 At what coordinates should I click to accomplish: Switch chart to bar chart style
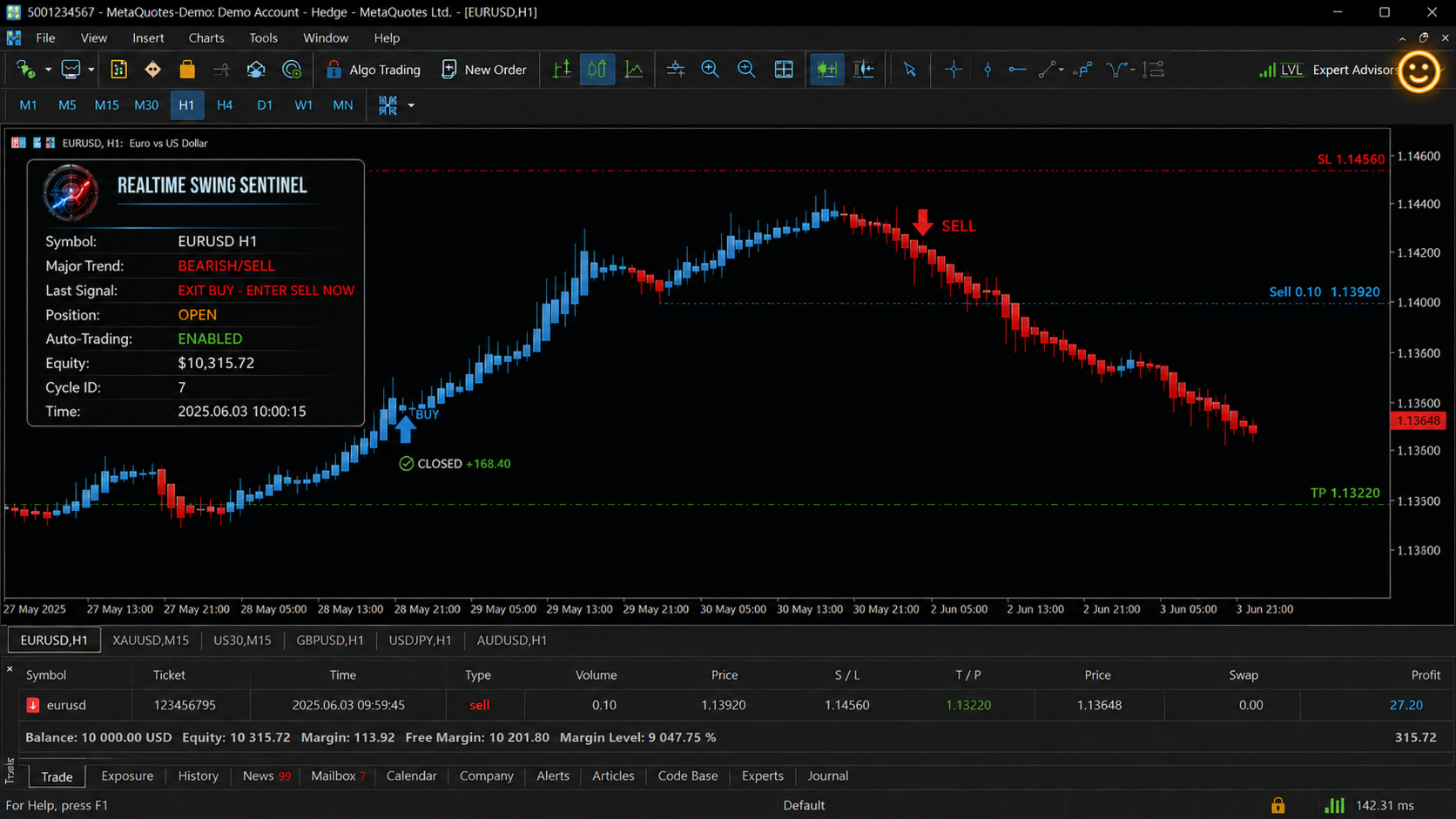pyautogui.click(x=562, y=70)
